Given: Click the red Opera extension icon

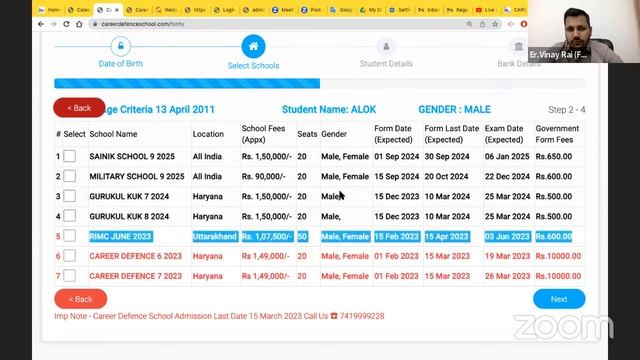Looking at the screenshot, I should (524, 24).
